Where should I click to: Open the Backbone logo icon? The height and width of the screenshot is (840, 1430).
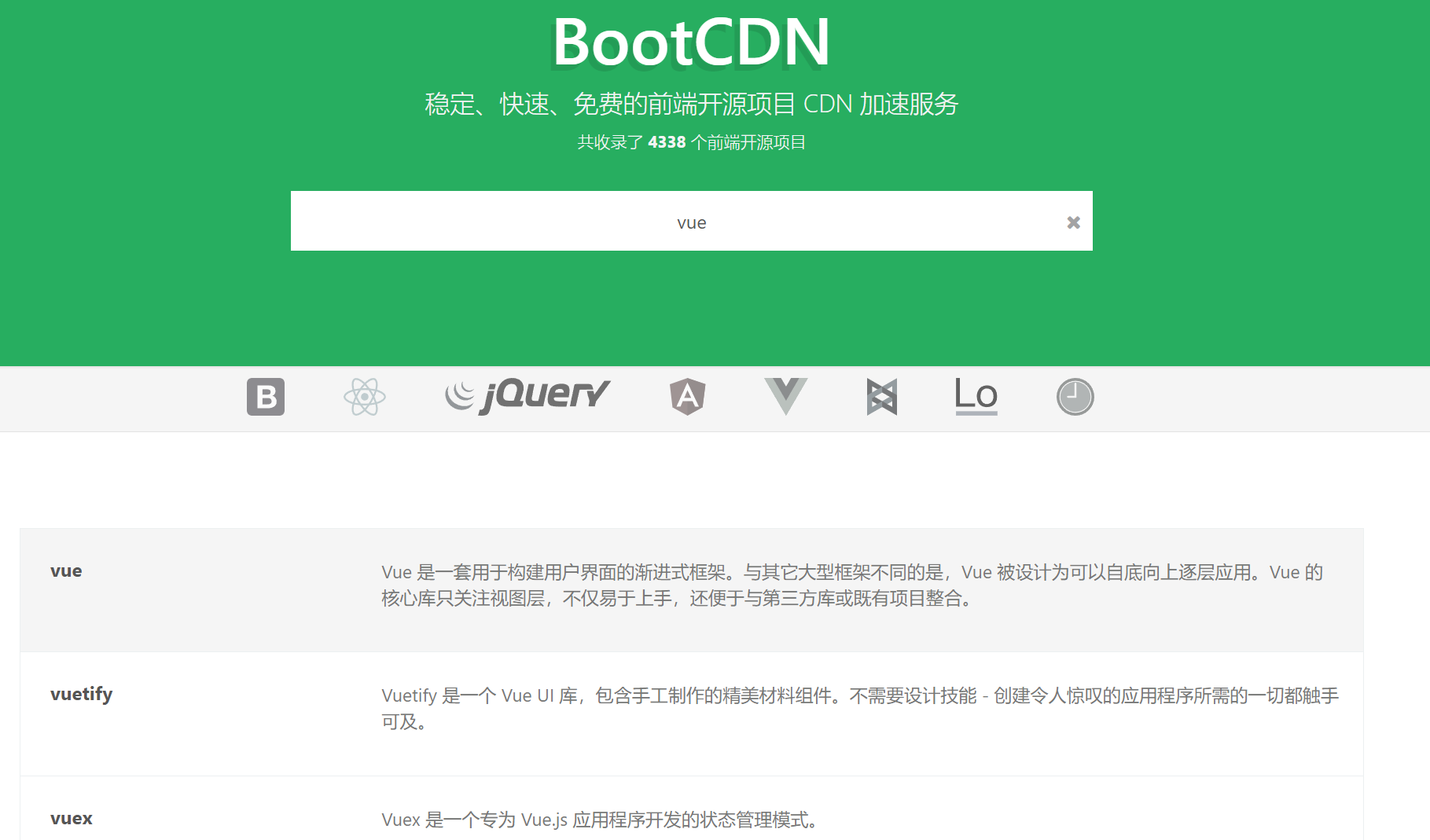coord(882,397)
